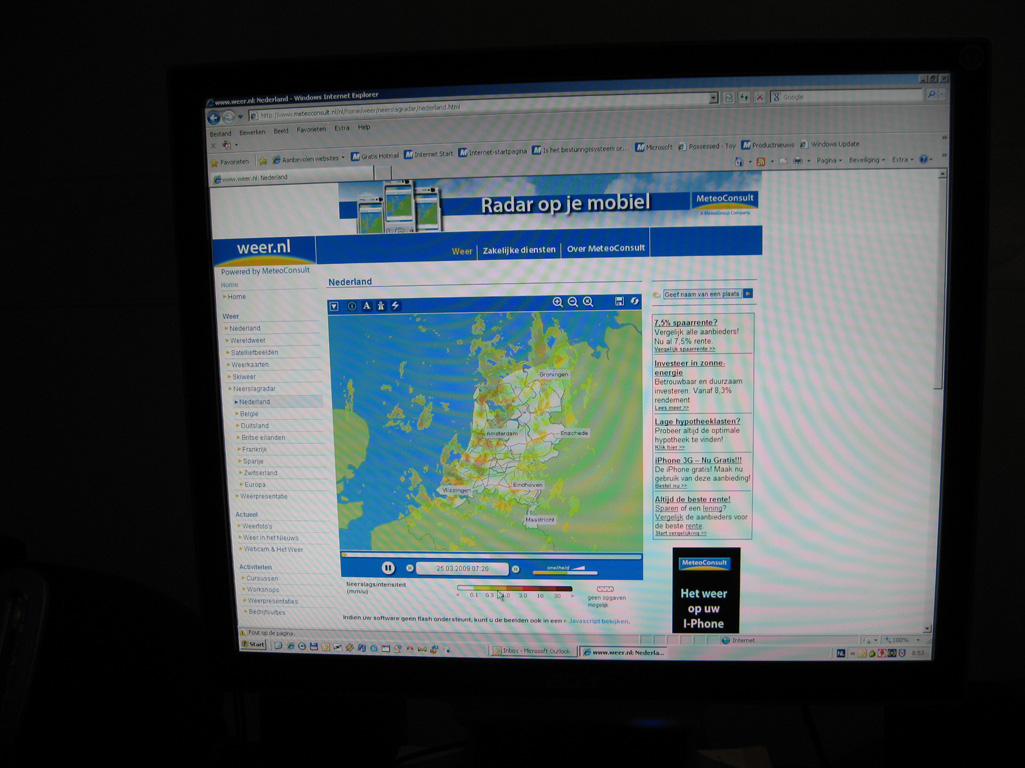Open the Pagina dropdown menu
Screen dimensions: 1025x768
click(x=829, y=160)
